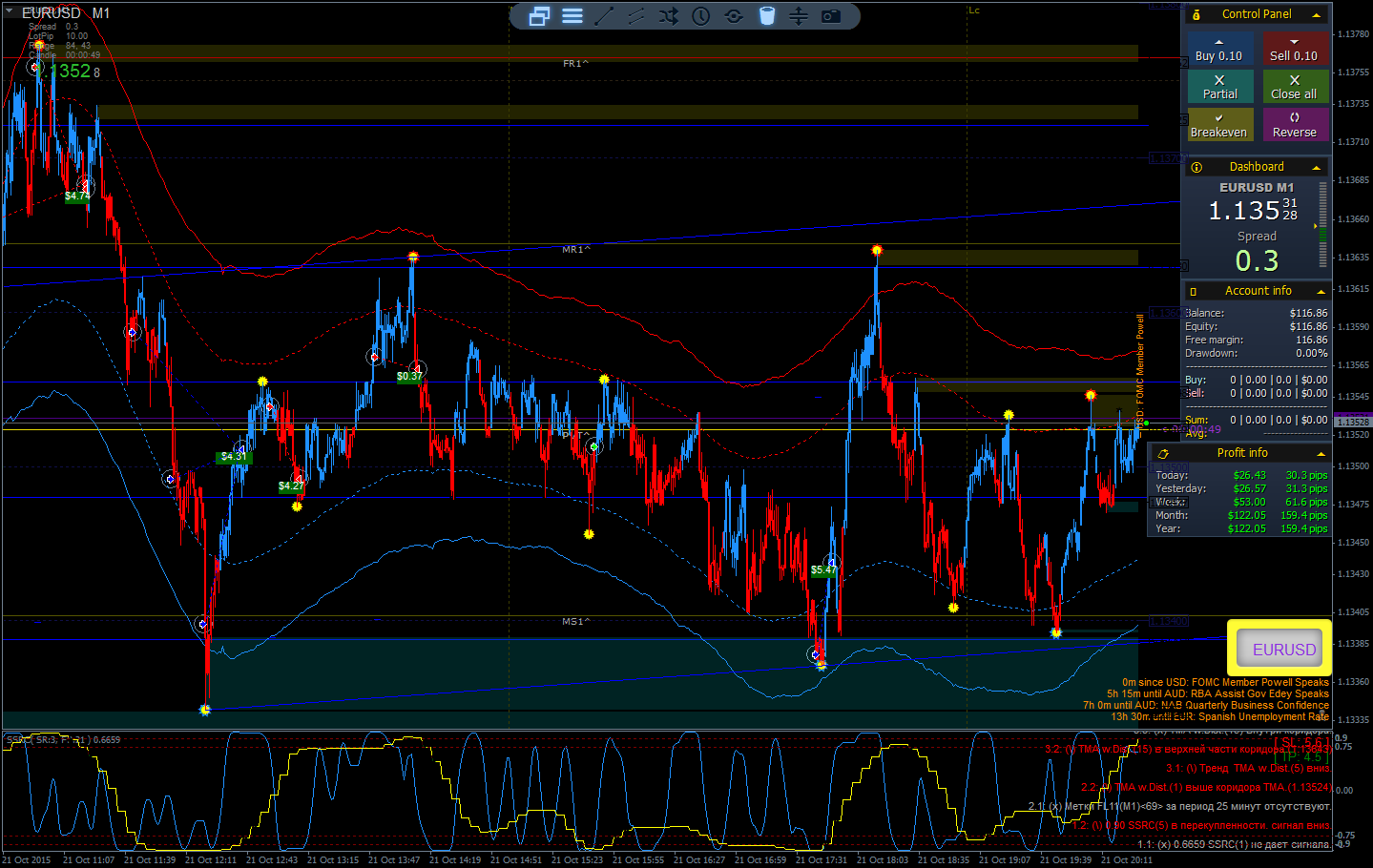Click the trash bin delete icon
1373x868 pixels.
click(x=767, y=16)
